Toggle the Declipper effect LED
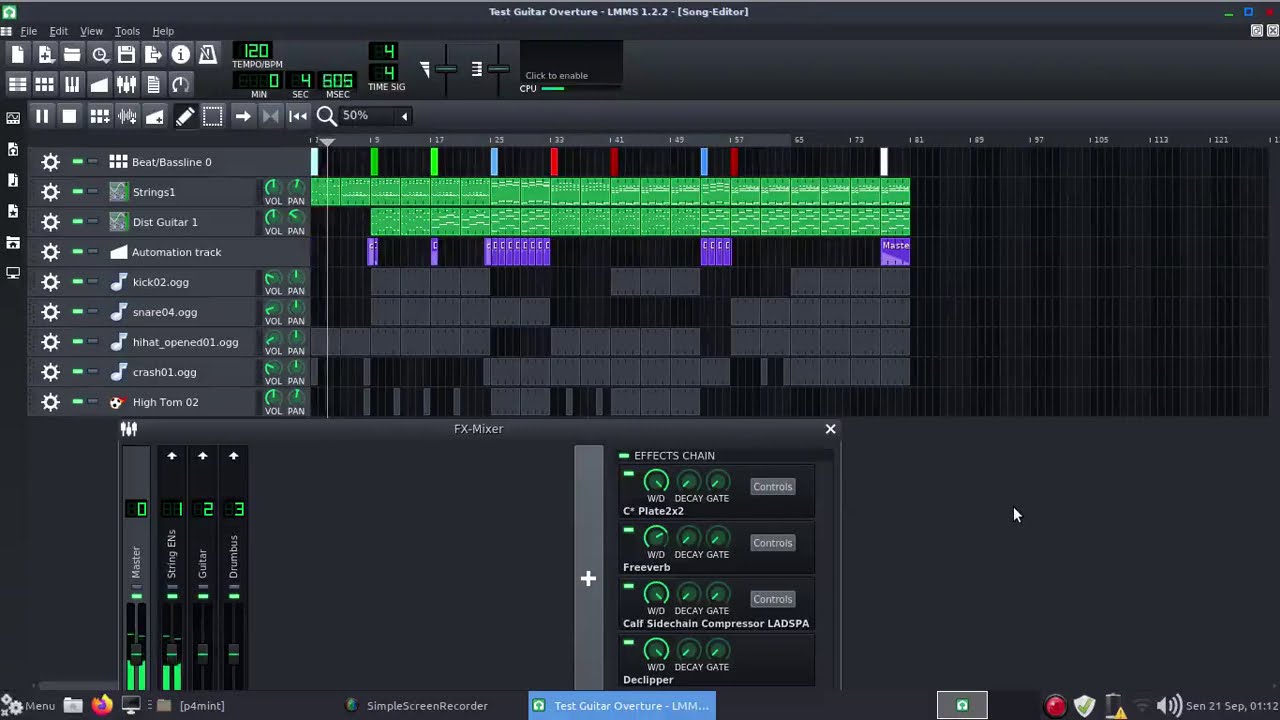This screenshot has height=720, width=1280. coord(628,643)
